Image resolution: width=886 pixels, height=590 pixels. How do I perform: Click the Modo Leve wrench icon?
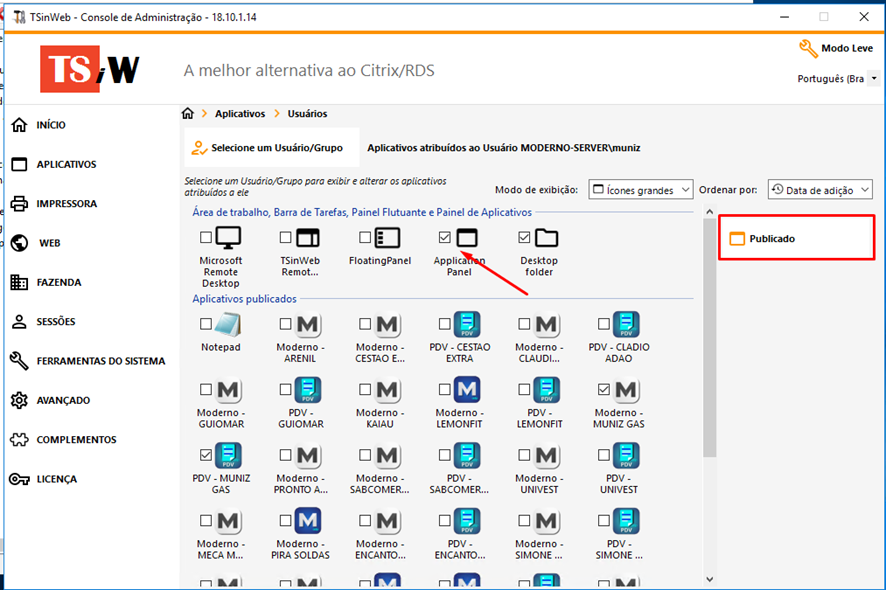[x=808, y=49]
